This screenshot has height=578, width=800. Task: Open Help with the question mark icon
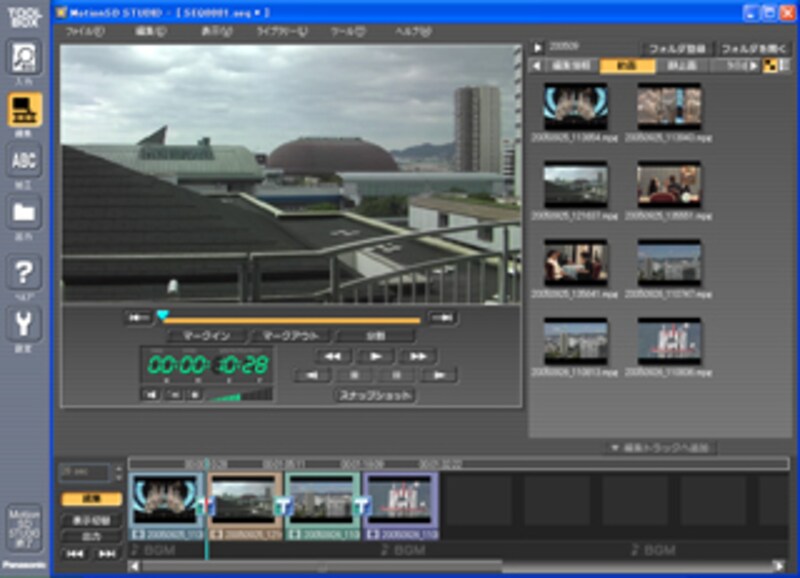pyautogui.click(x=24, y=272)
